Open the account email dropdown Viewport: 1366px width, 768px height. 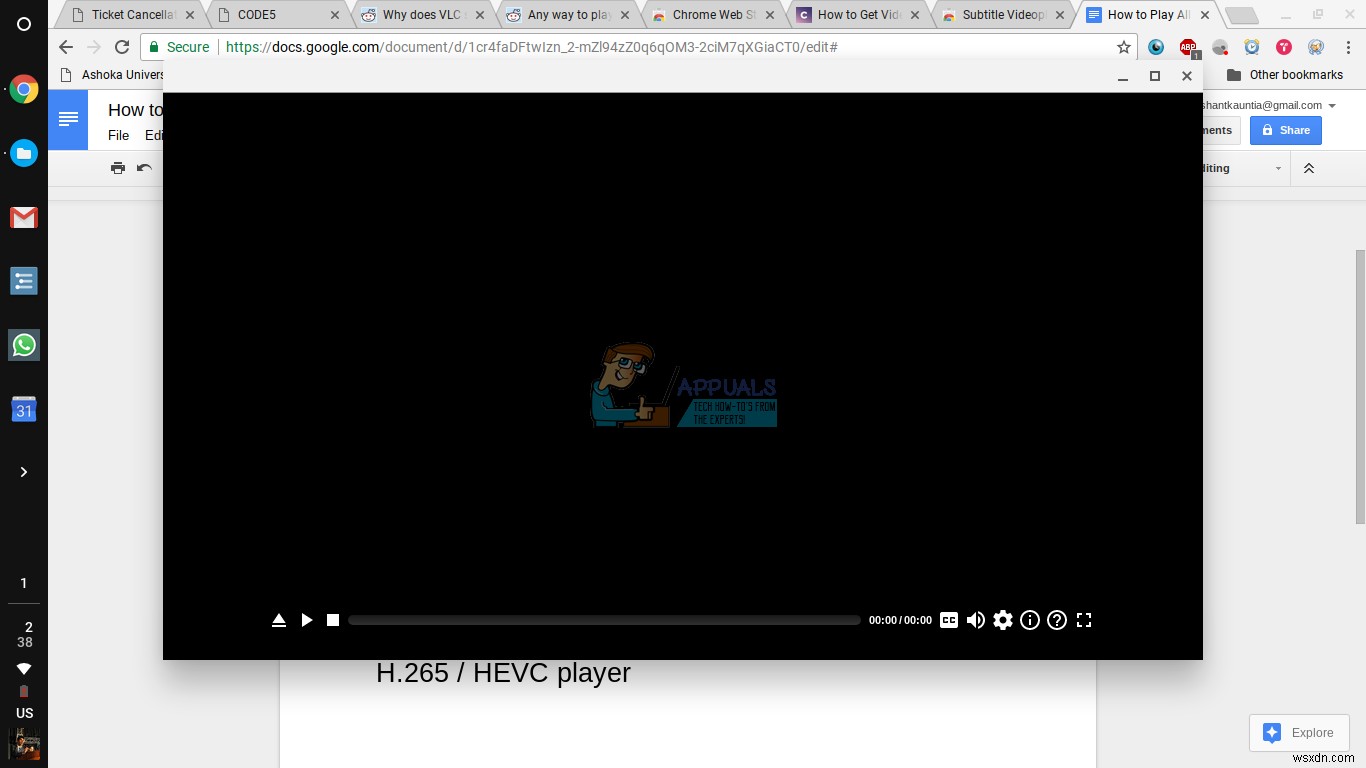(1334, 105)
